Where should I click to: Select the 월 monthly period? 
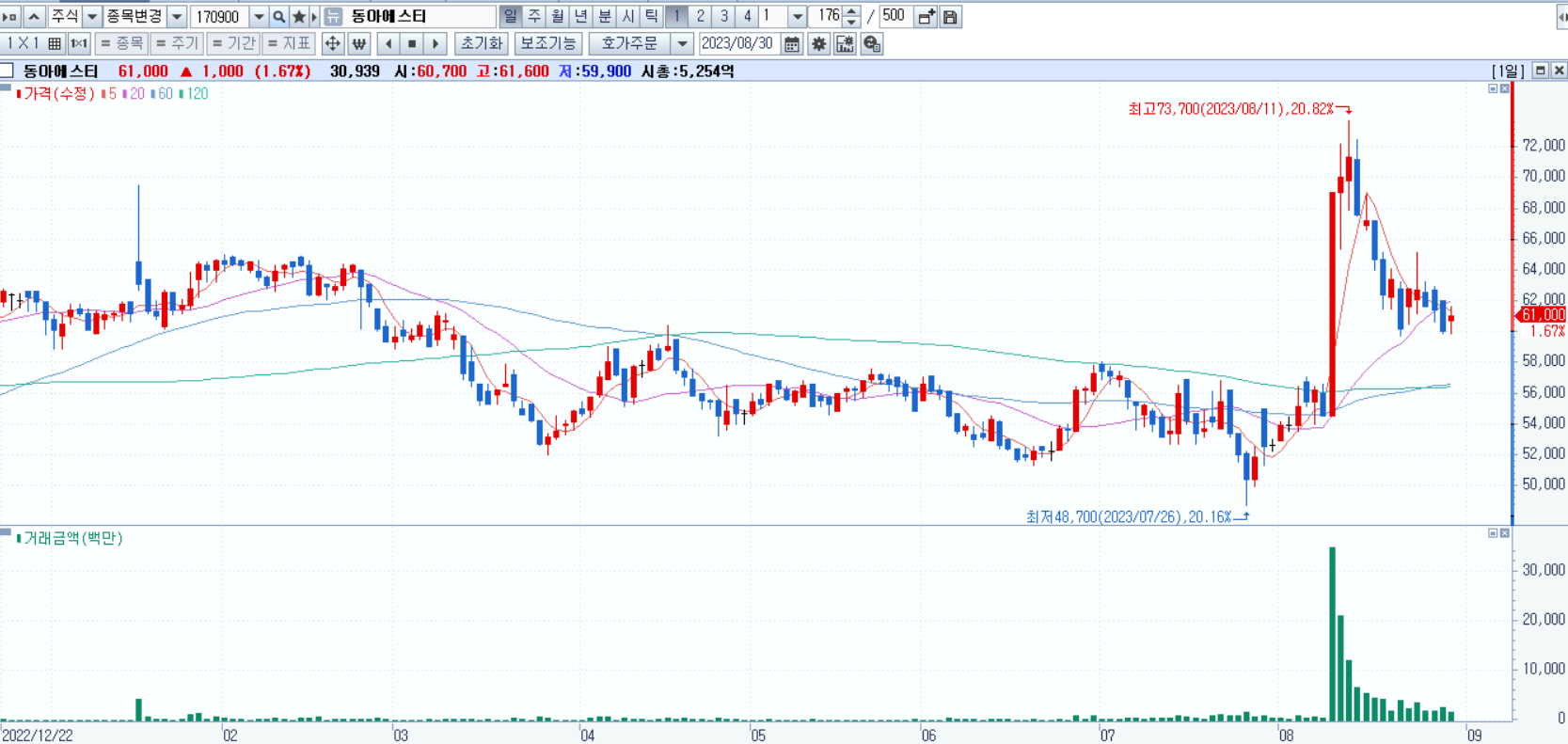click(558, 17)
